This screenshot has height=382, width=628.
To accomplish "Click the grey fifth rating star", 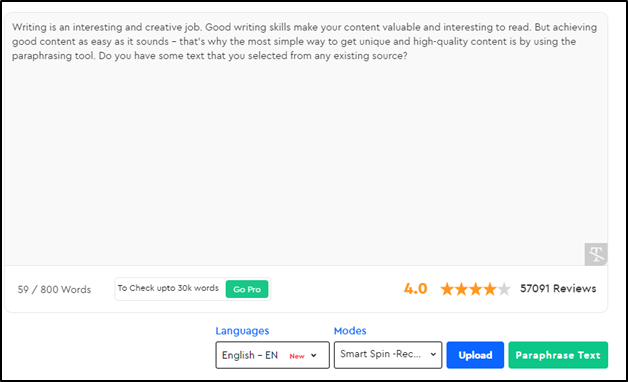I will click(x=504, y=289).
